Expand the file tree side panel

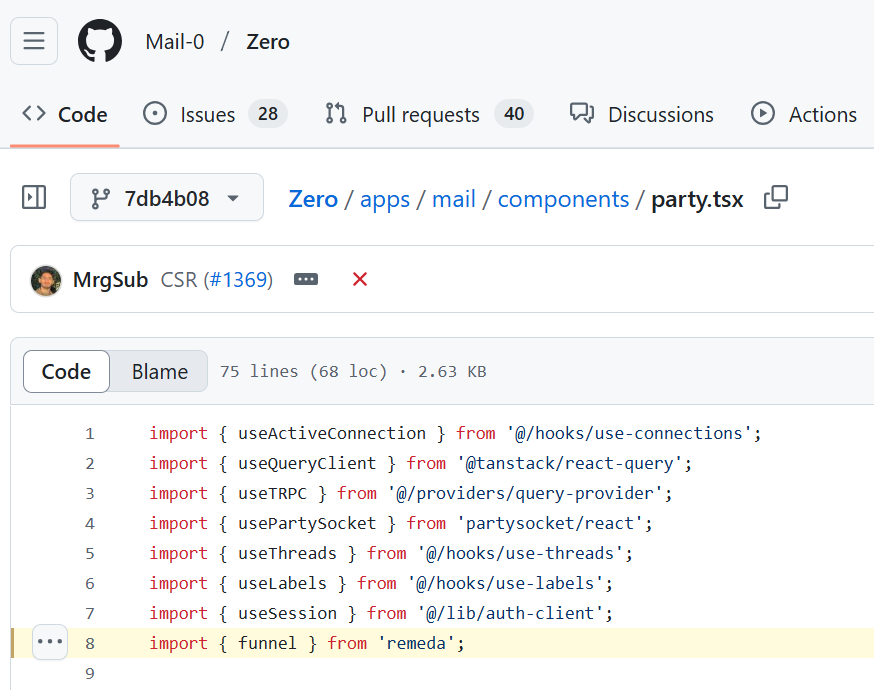point(34,197)
